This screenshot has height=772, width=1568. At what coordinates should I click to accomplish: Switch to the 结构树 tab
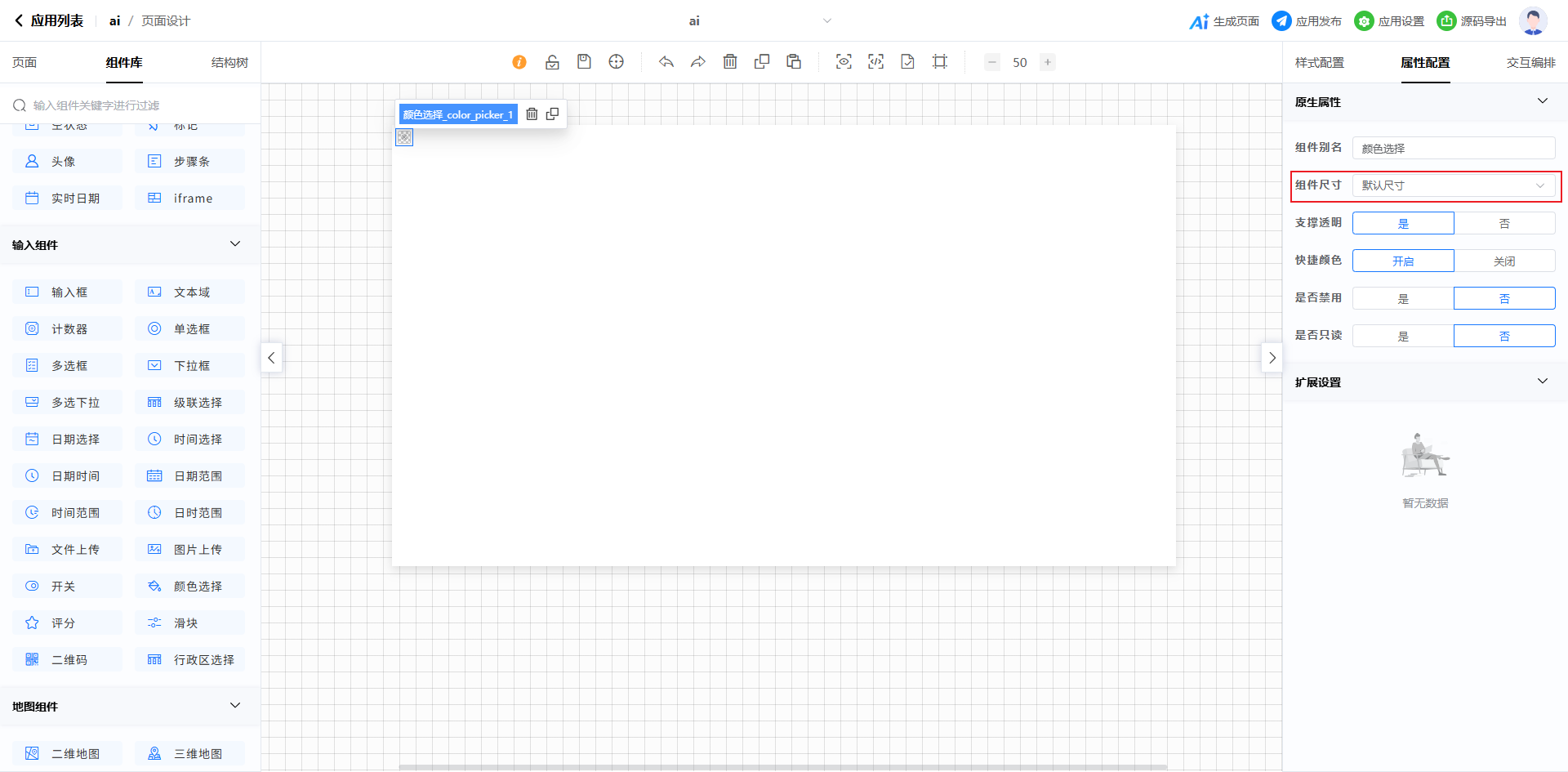229,63
